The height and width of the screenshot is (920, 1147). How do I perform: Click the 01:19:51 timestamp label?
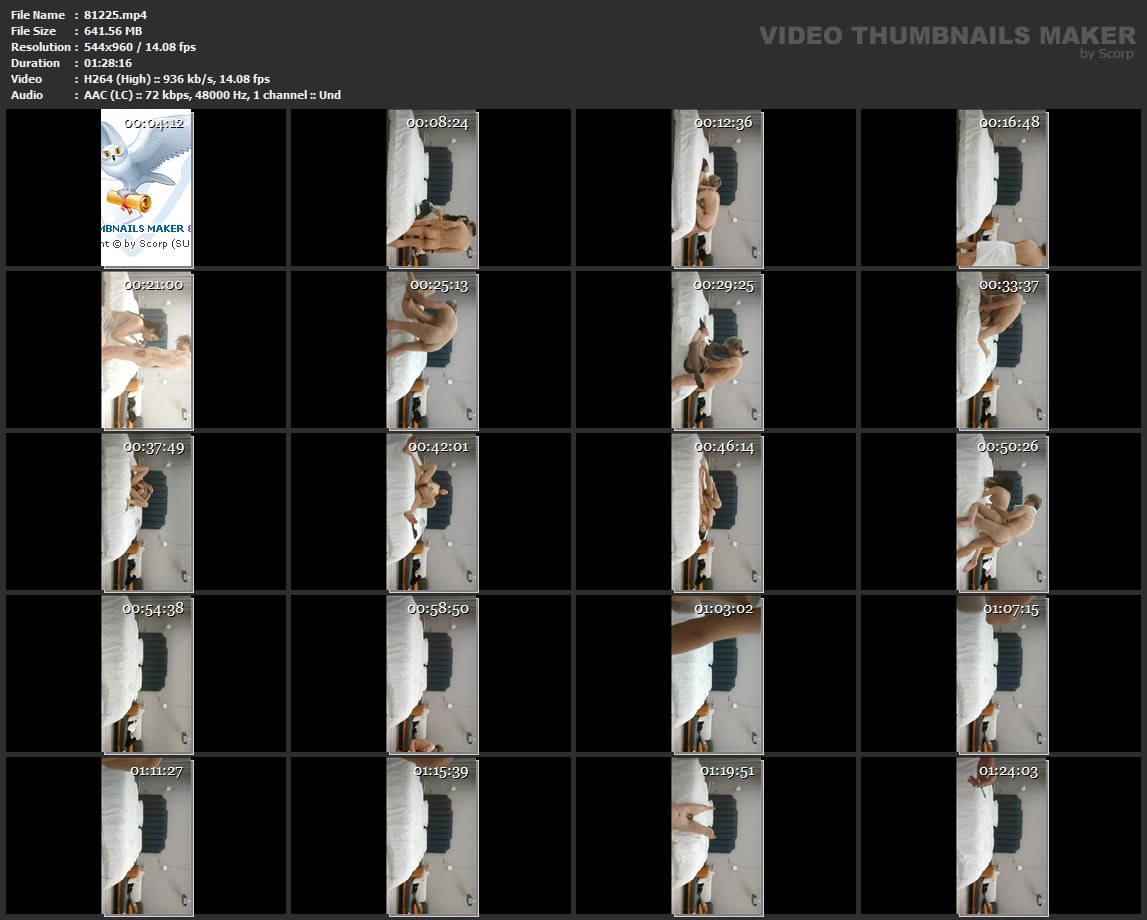click(x=727, y=771)
